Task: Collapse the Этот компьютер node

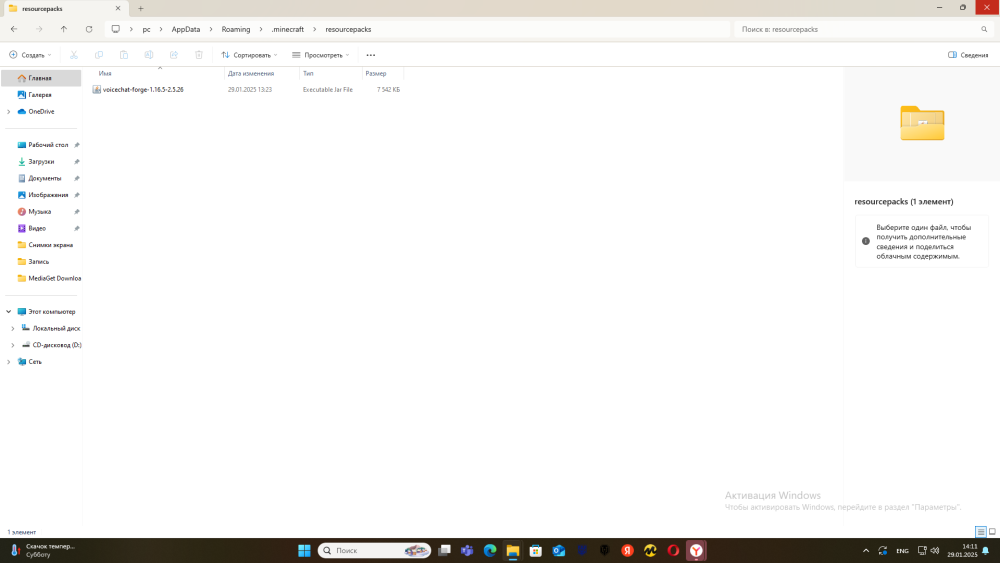Action: click(x=8, y=312)
